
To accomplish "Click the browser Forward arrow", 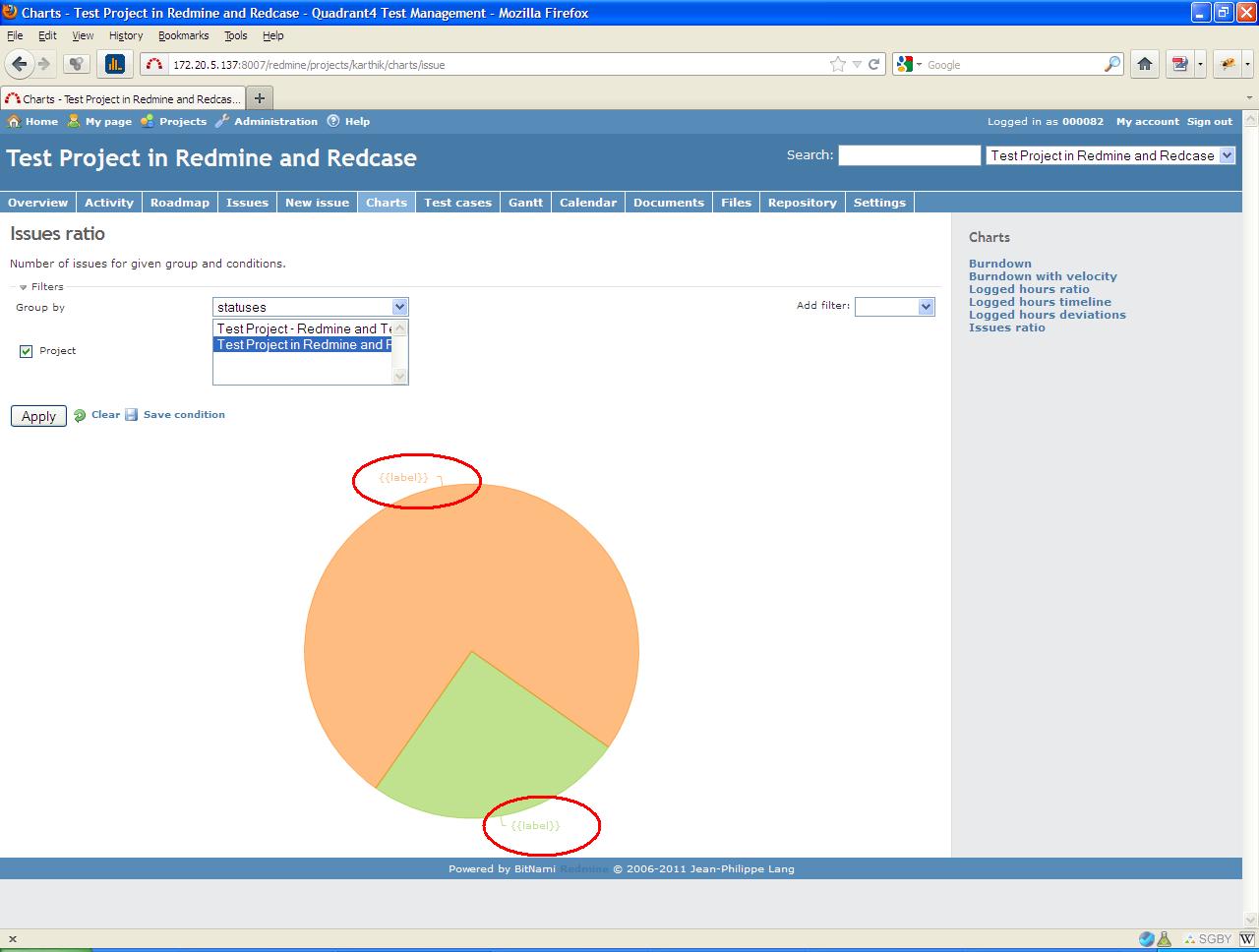I will (x=43, y=64).
